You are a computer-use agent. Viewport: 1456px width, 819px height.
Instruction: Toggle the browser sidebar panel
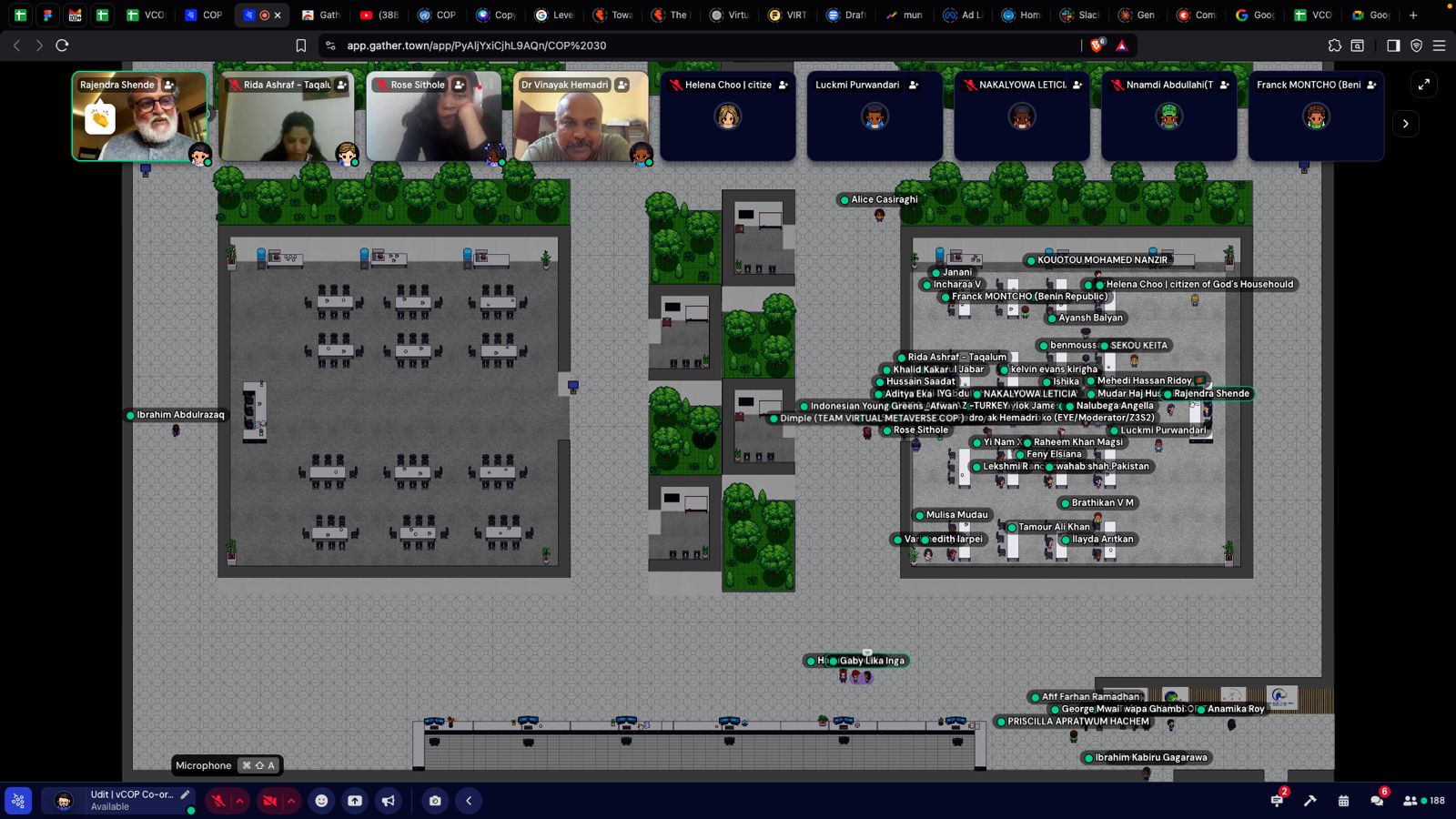[x=1393, y=45]
